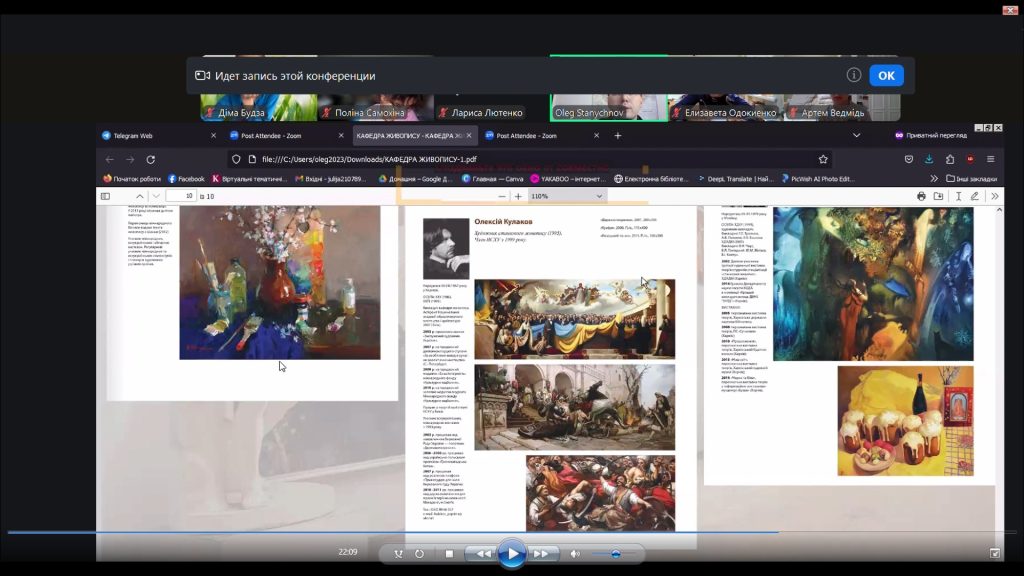Click the PDF page number field
The image size is (1024, 576).
(180, 196)
